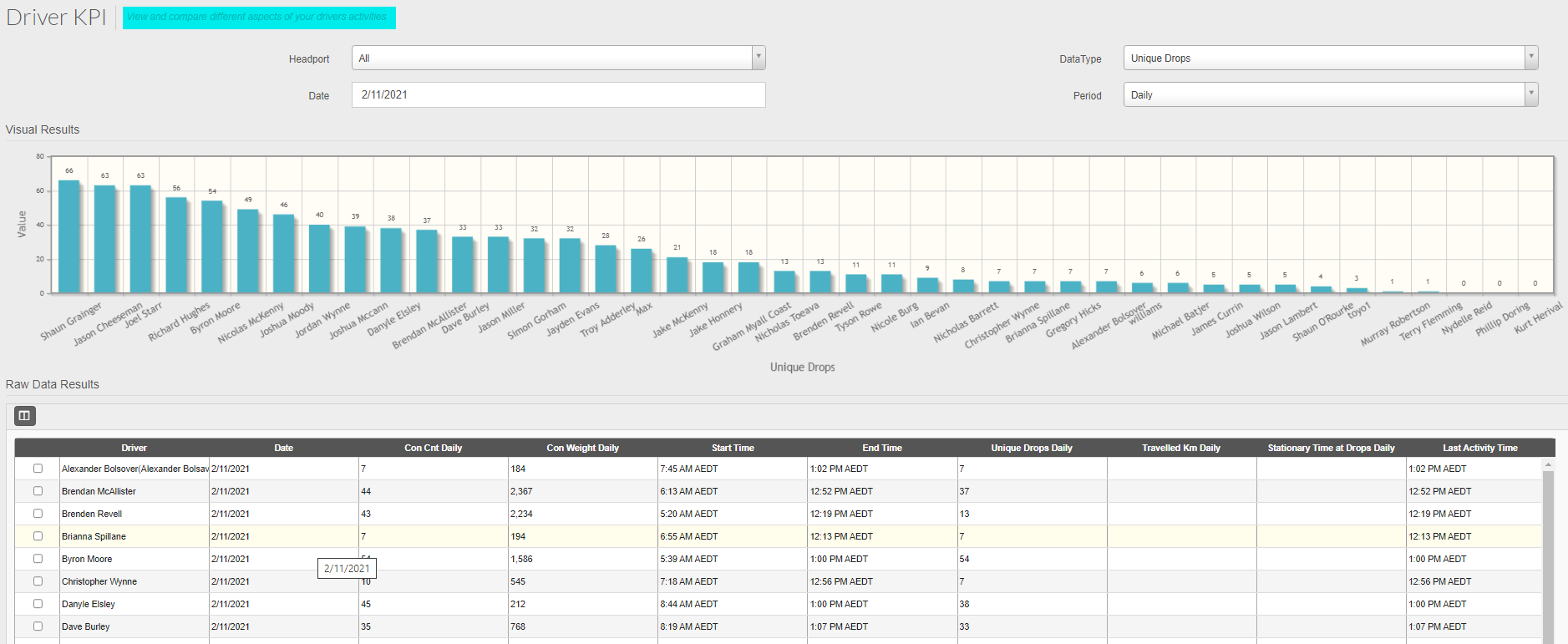The image size is (1568, 644).
Task: Toggle the column chooser icon above the table
Action: pyautogui.click(x=25, y=416)
